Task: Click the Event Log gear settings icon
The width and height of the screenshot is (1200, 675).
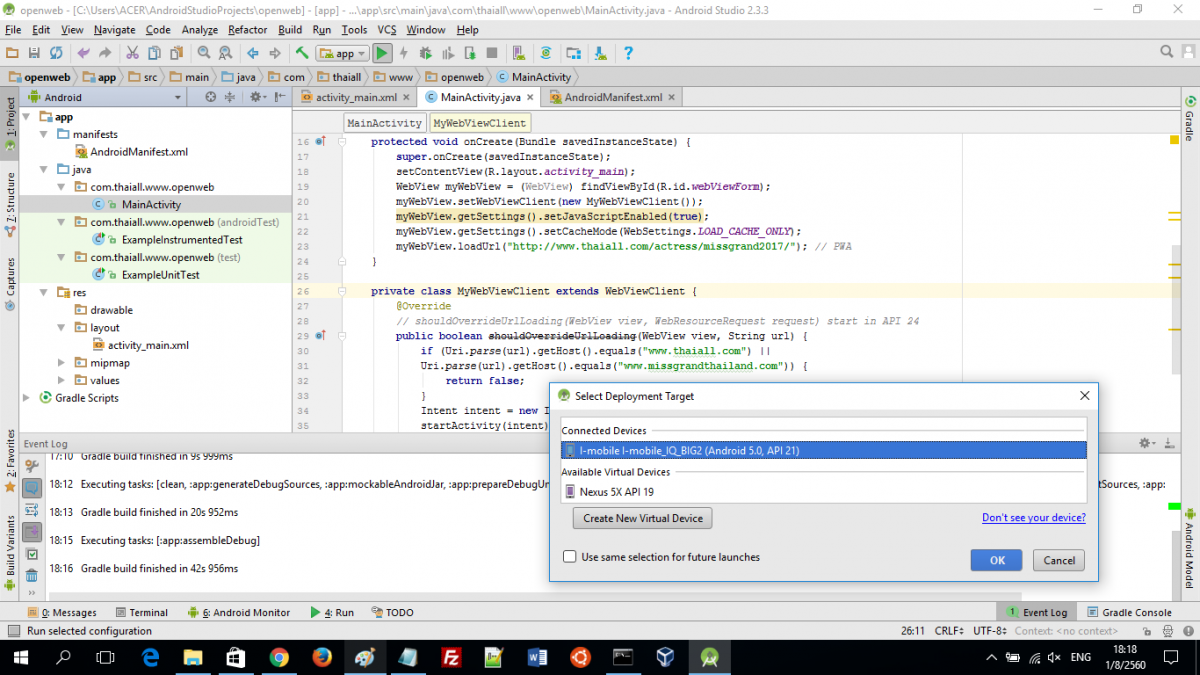Action: [1146, 443]
